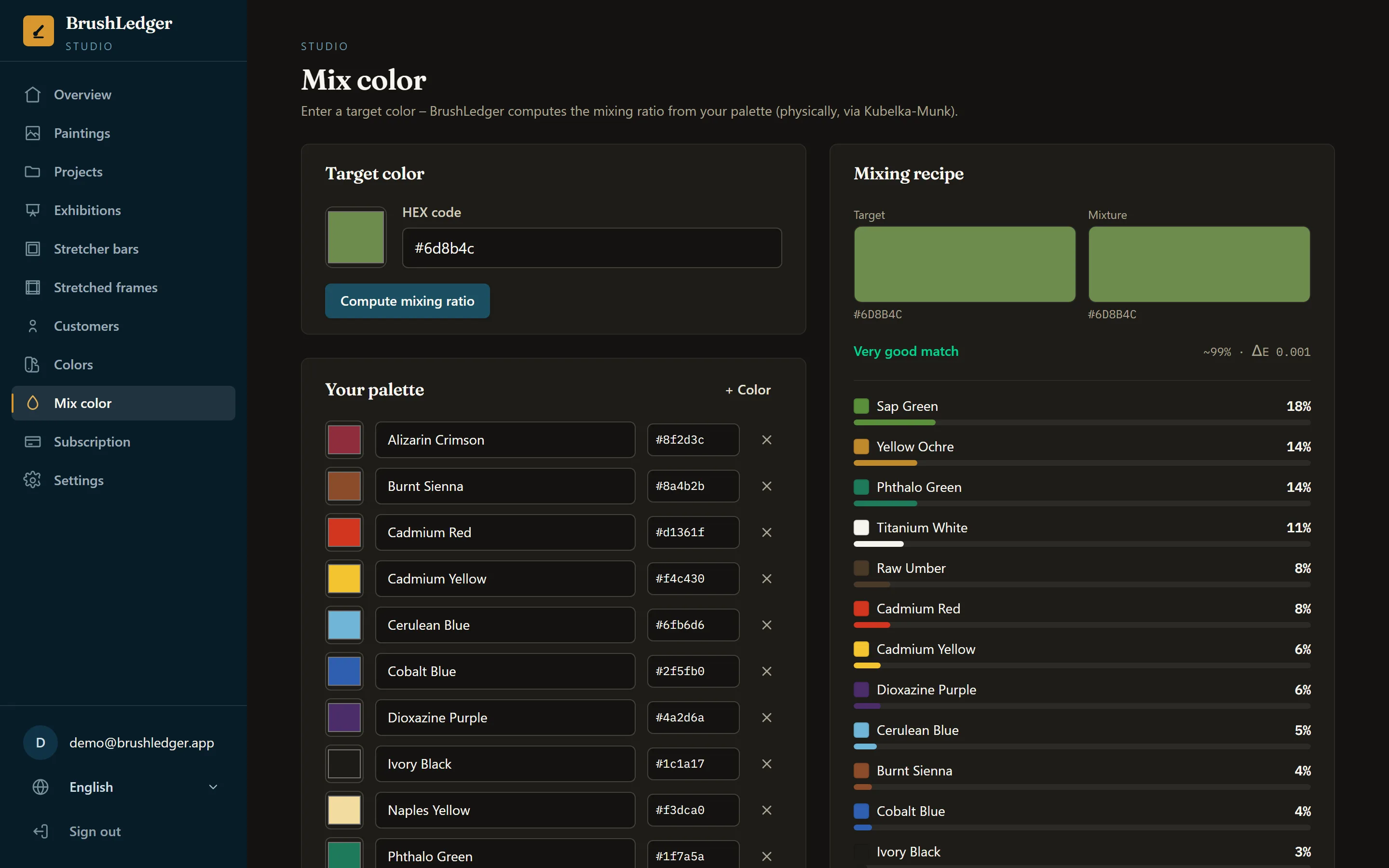Screen dimensions: 1389x868
Task: Remove Alizarin Crimson from the palette
Action: pos(767,440)
